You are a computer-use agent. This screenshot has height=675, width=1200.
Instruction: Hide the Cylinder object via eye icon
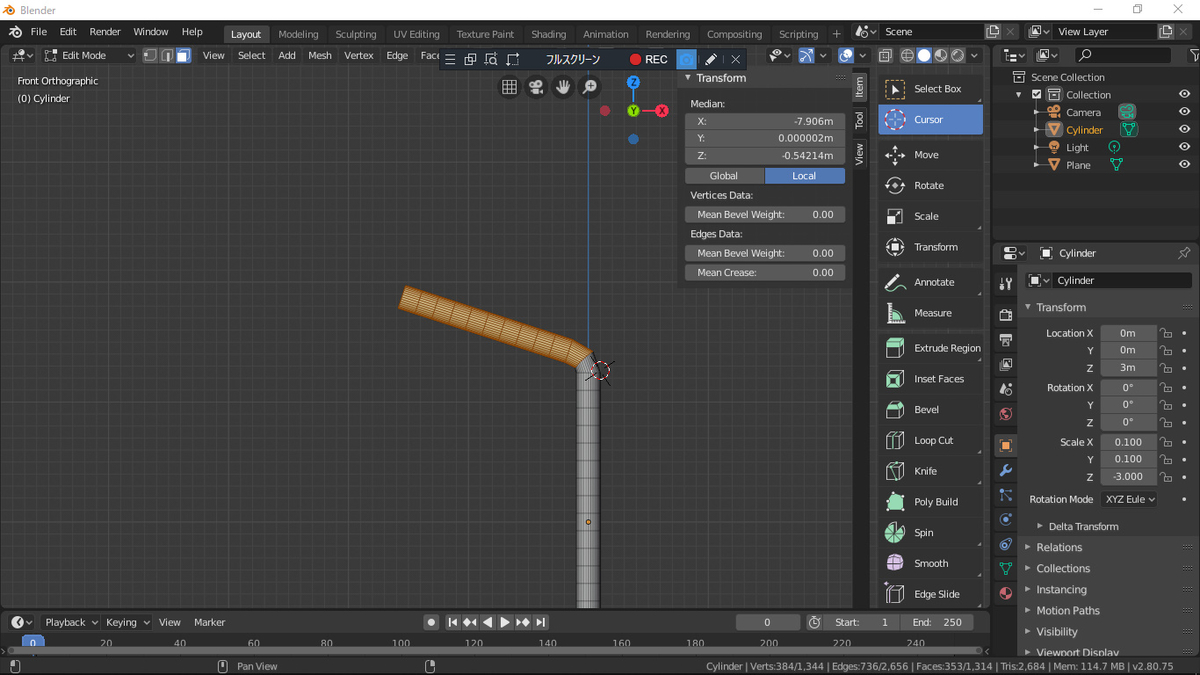(1184, 130)
